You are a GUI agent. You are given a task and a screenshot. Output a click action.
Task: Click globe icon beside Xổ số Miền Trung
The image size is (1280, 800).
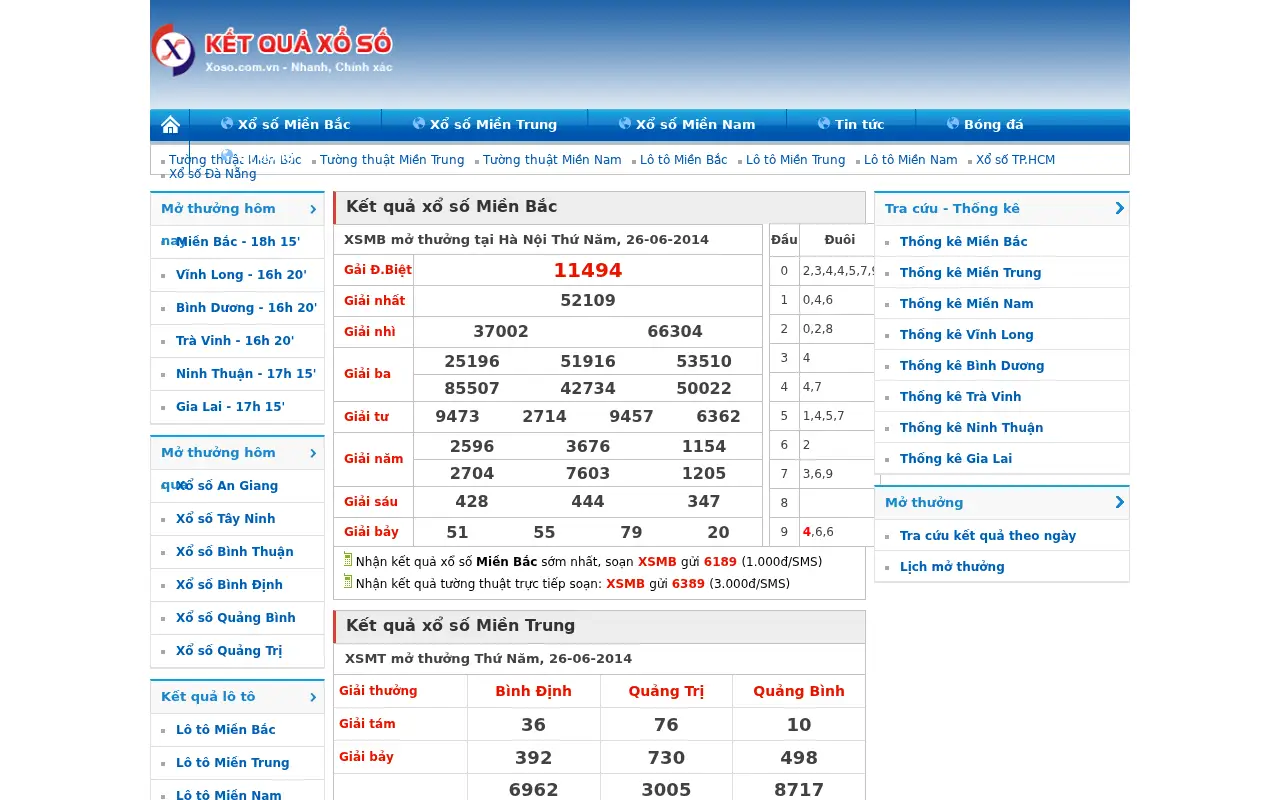pyautogui.click(x=419, y=124)
